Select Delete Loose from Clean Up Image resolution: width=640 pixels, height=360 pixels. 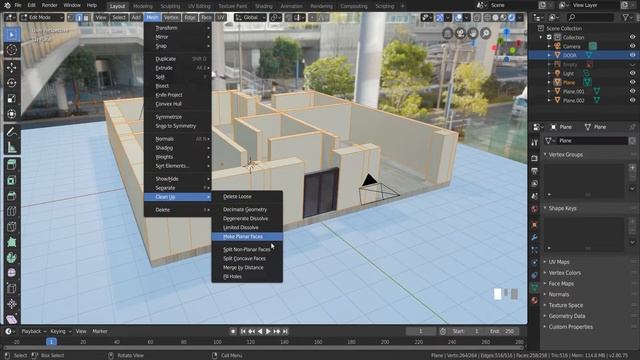pyautogui.click(x=247, y=196)
